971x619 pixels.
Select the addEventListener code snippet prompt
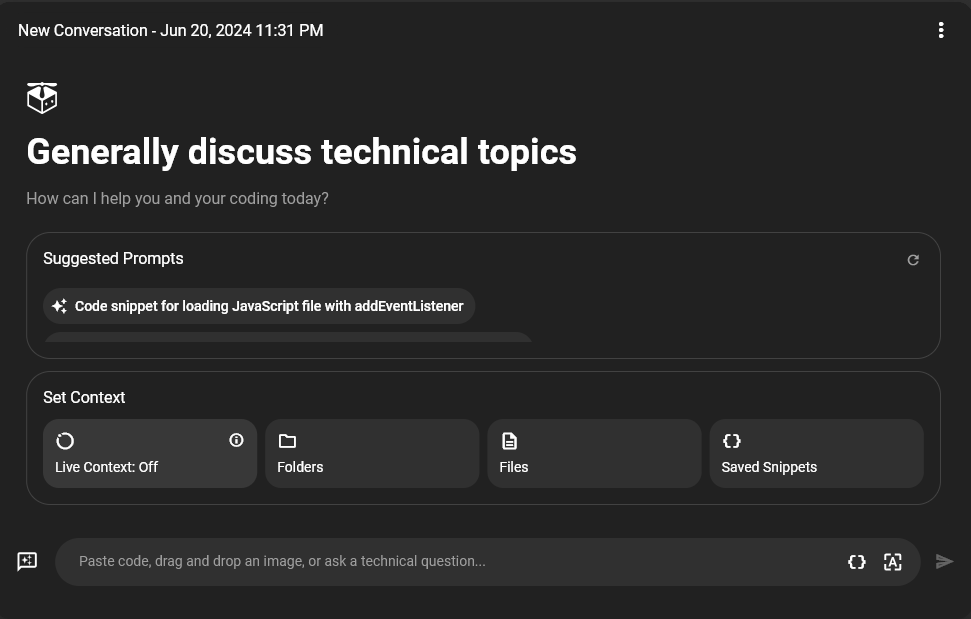268,306
